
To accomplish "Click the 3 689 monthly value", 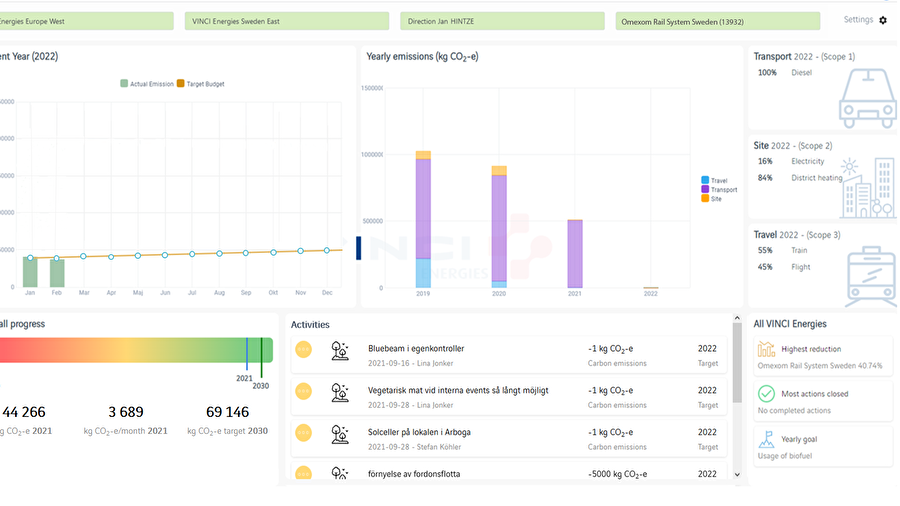I will click(126, 412).
